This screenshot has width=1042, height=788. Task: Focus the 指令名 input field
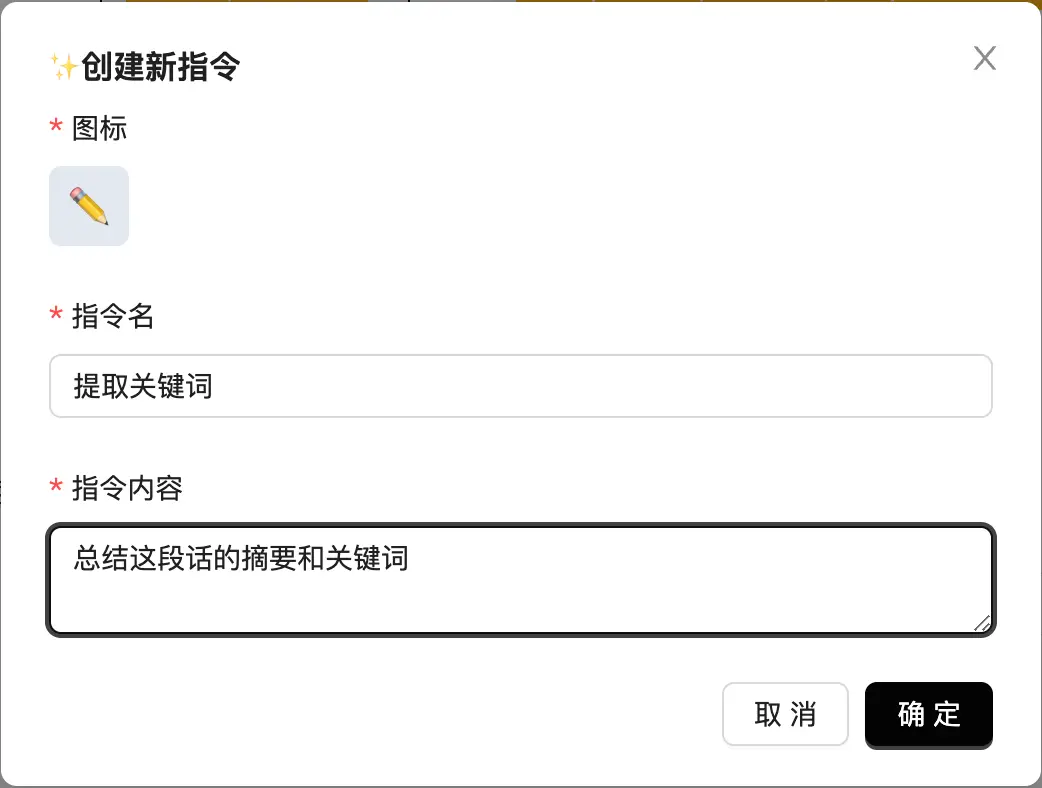(520, 386)
